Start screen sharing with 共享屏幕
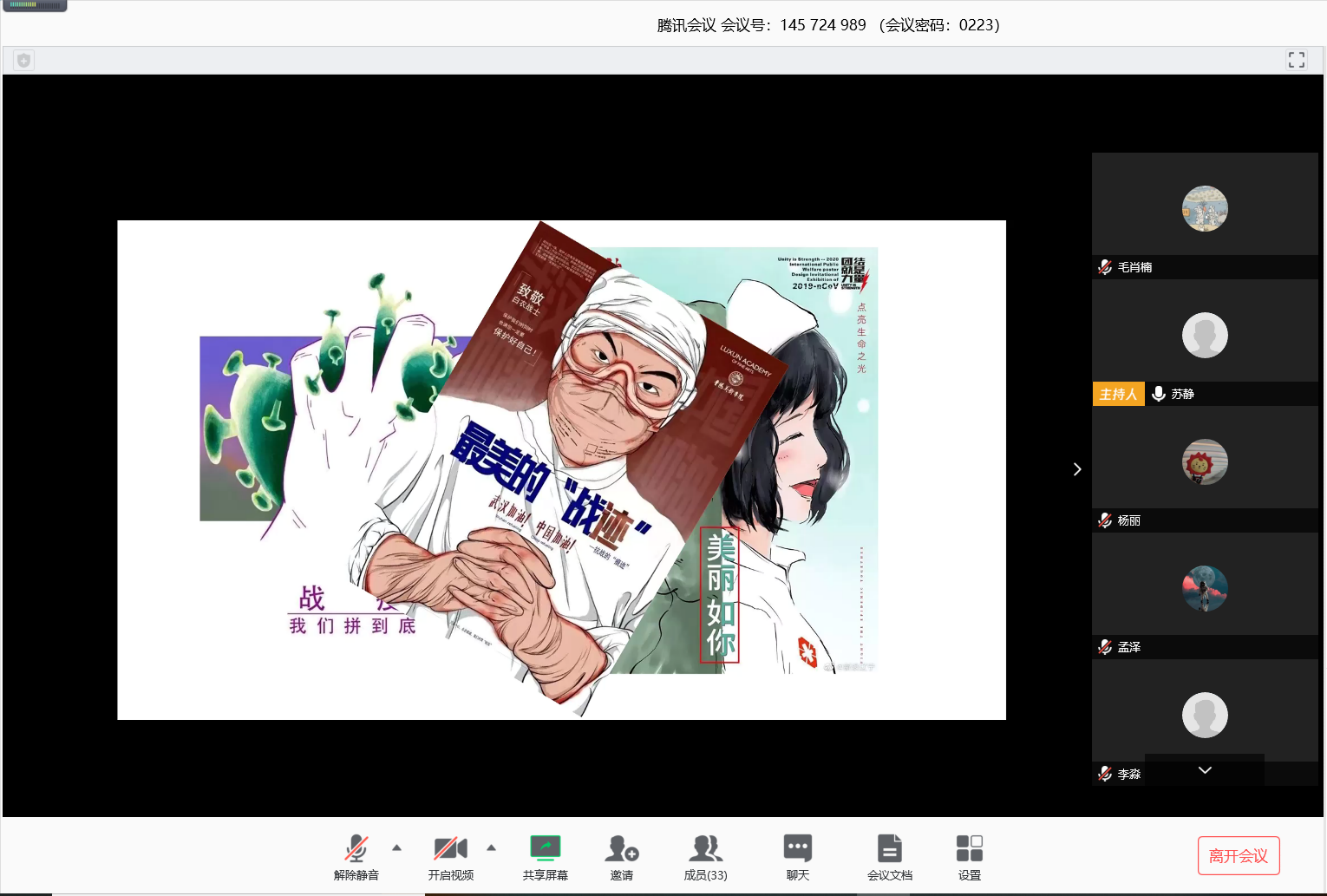Image resolution: width=1327 pixels, height=896 pixels. (545, 857)
